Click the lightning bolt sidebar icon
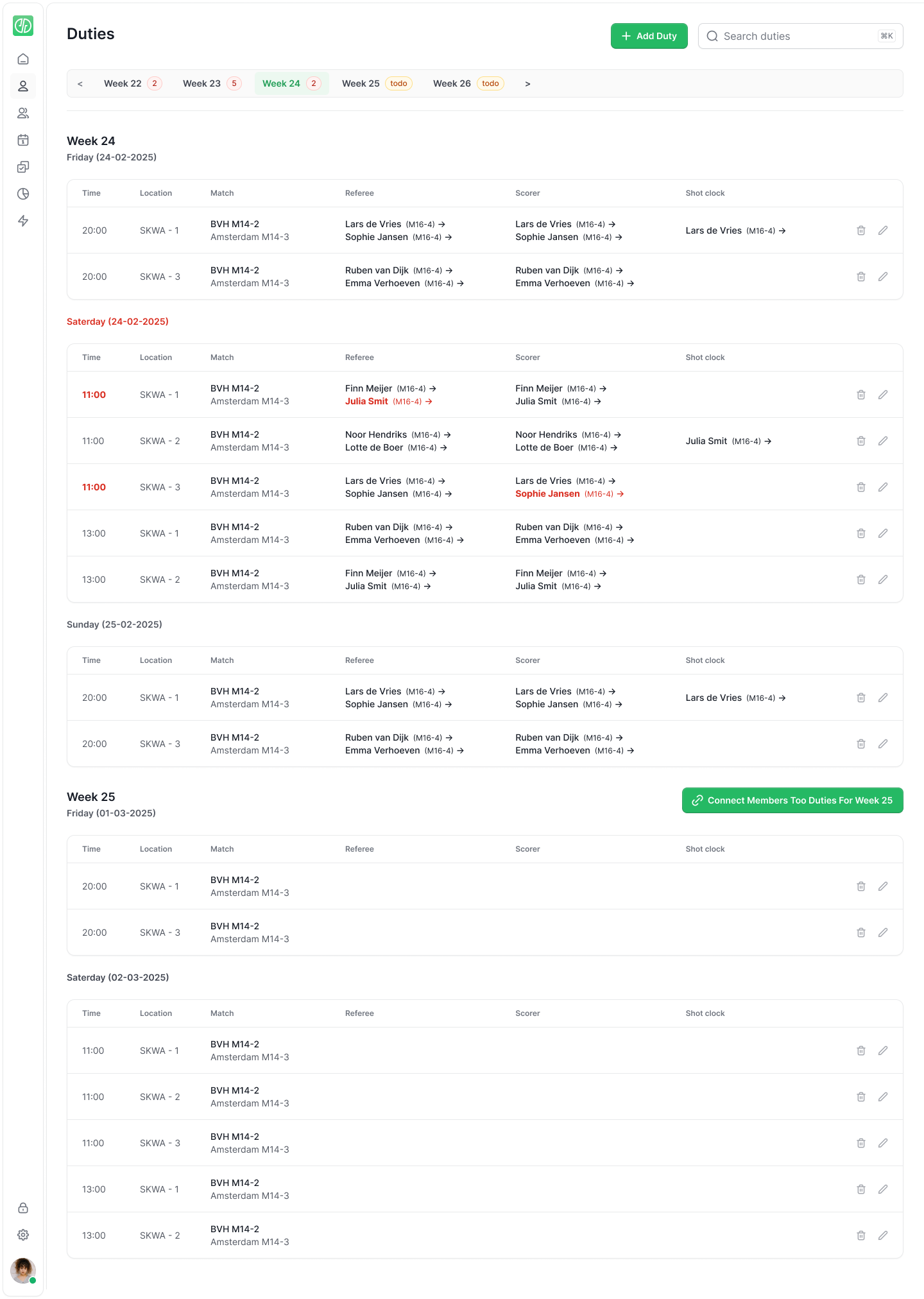 click(23, 221)
